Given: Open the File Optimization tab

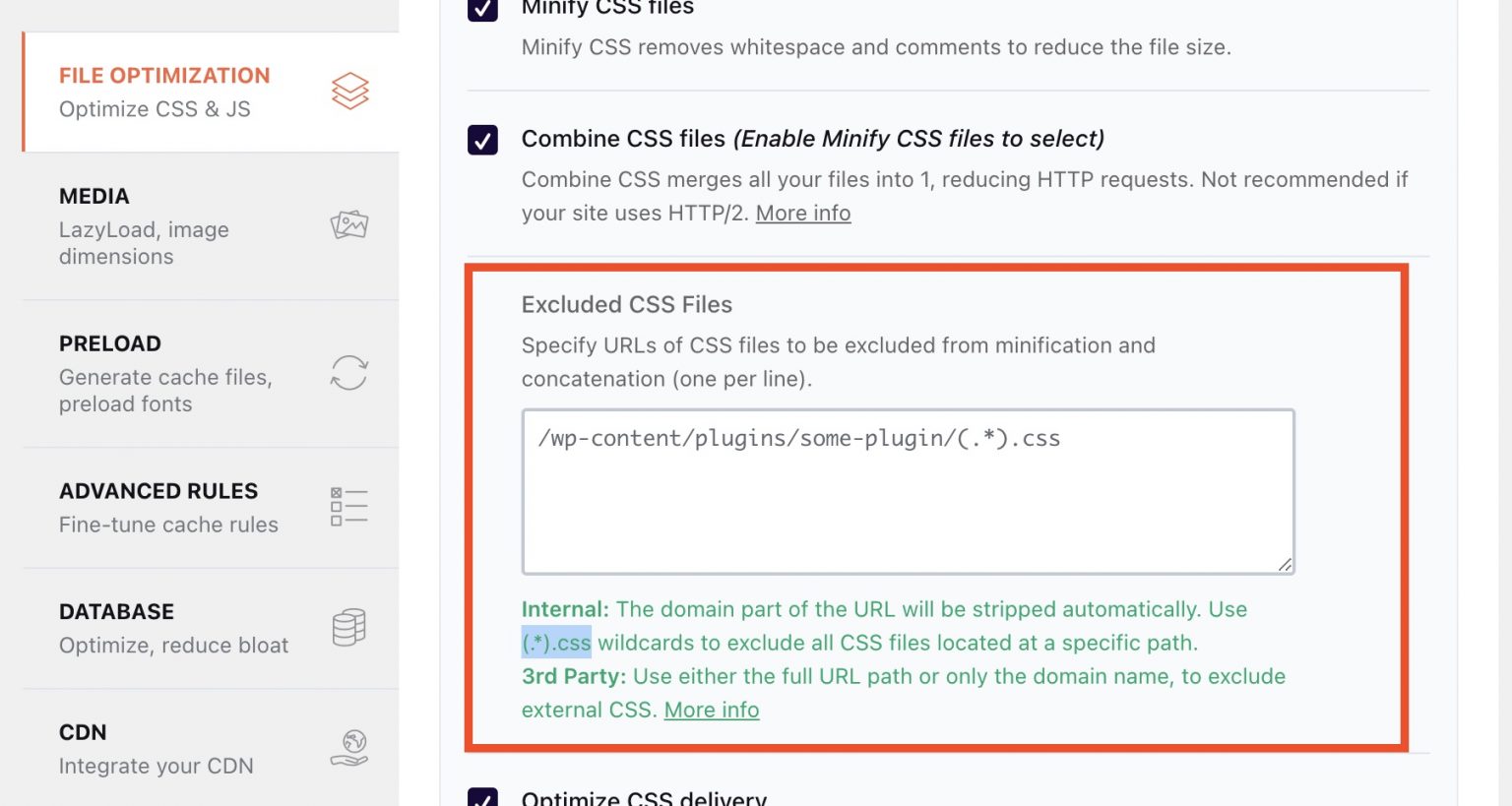Looking at the screenshot, I should 164,92.
